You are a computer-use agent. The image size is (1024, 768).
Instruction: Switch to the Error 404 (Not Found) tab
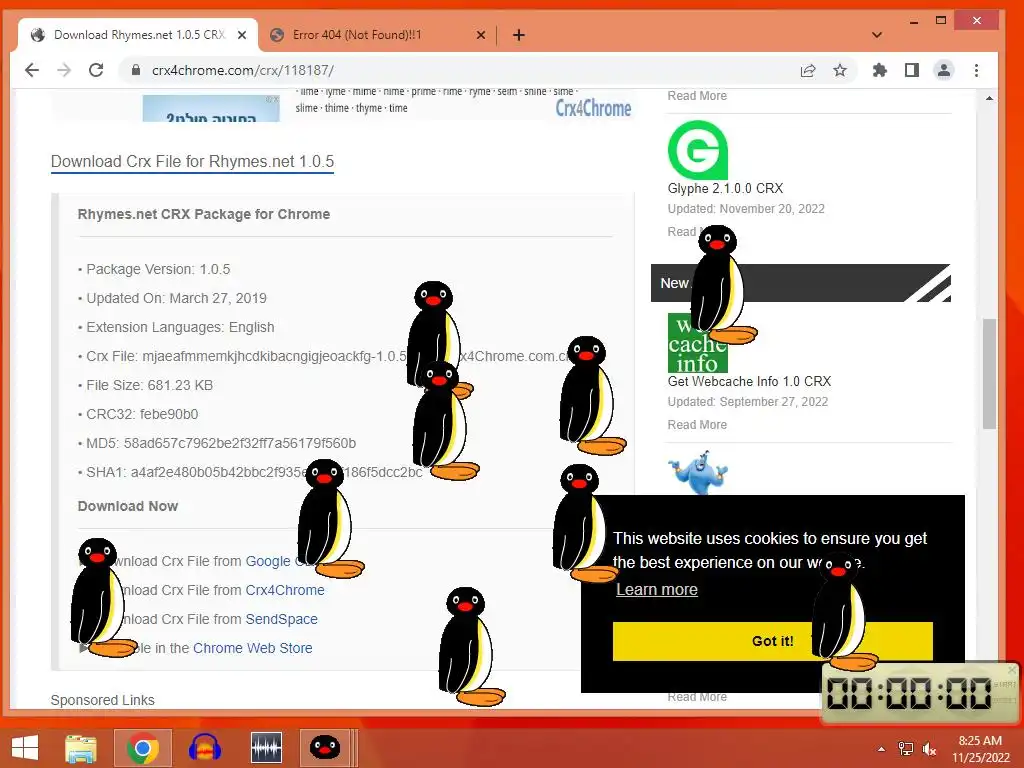[357, 35]
